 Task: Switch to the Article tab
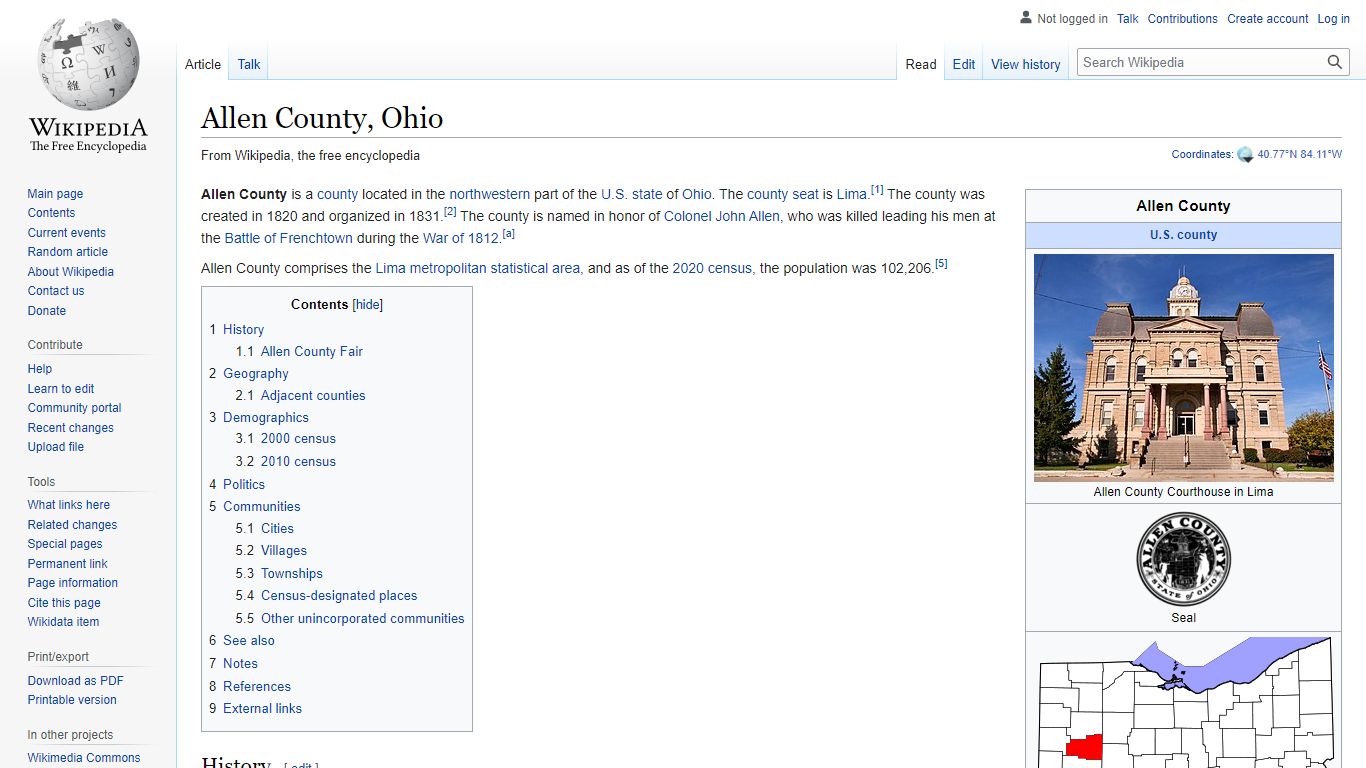click(x=203, y=64)
